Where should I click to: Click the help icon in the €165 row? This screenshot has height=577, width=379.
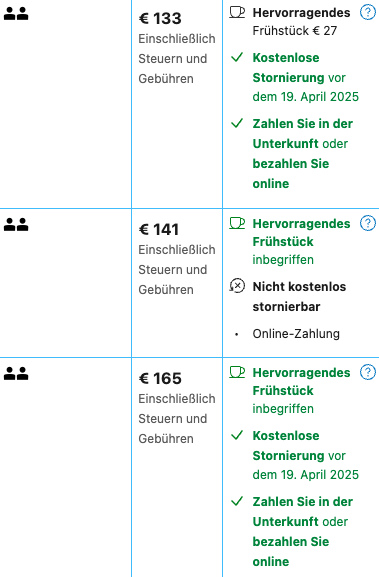pyautogui.click(x=368, y=372)
